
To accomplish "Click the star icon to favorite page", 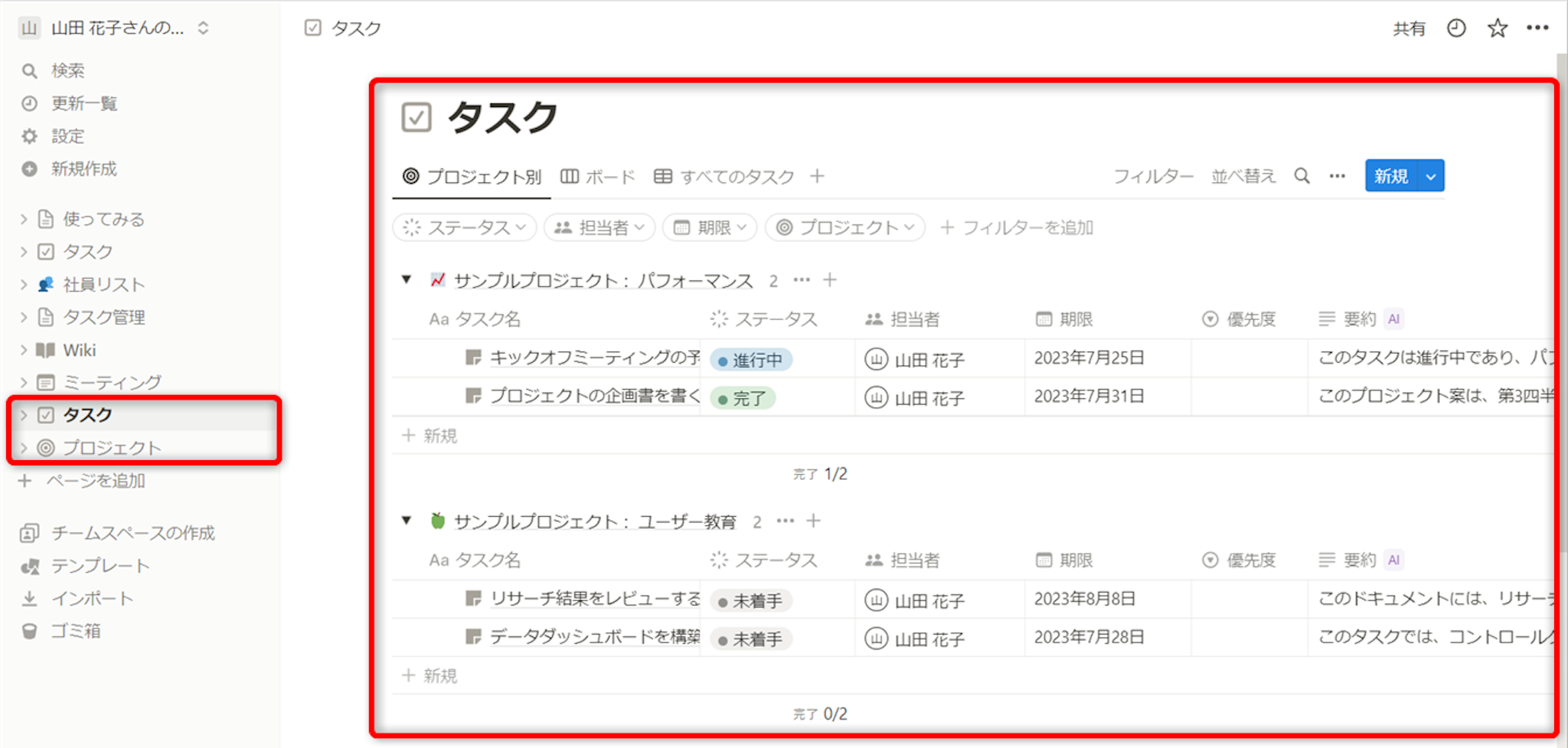I will 1497,28.
